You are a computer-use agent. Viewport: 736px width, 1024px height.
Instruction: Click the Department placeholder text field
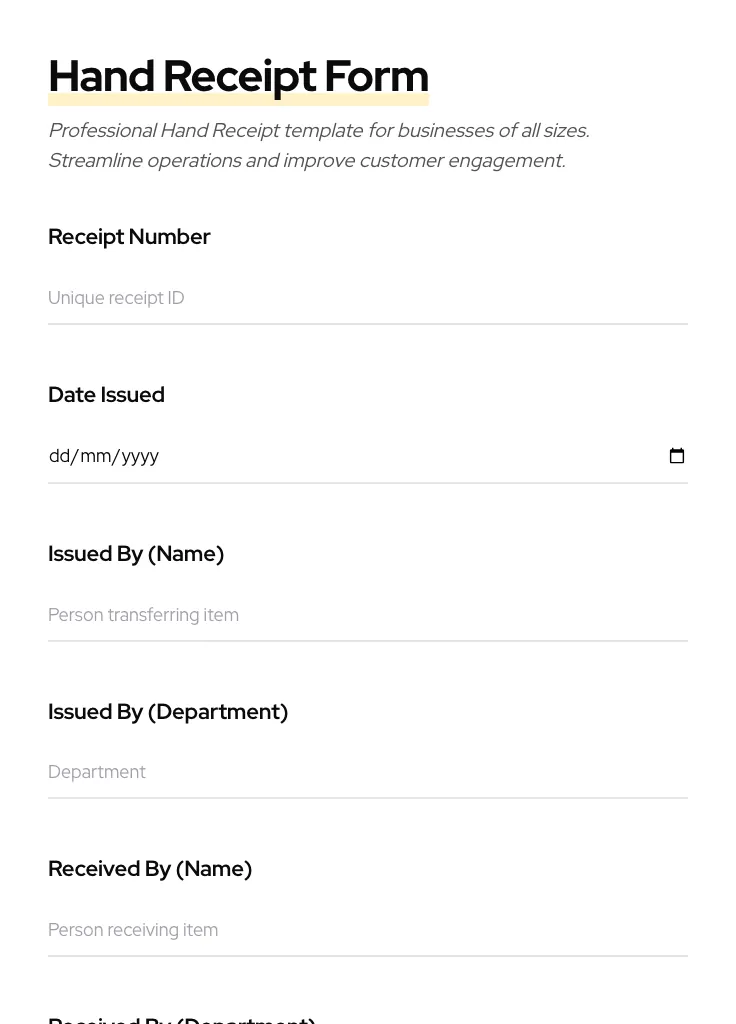[x=97, y=772]
